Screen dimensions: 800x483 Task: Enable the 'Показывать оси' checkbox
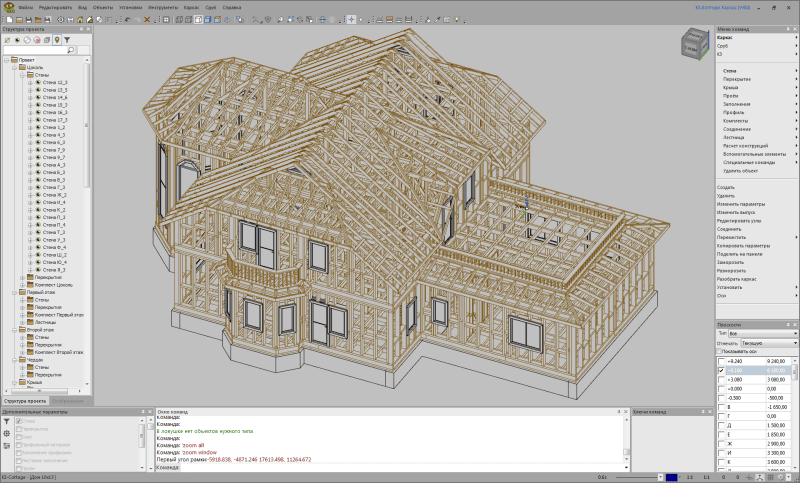click(721, 352)
